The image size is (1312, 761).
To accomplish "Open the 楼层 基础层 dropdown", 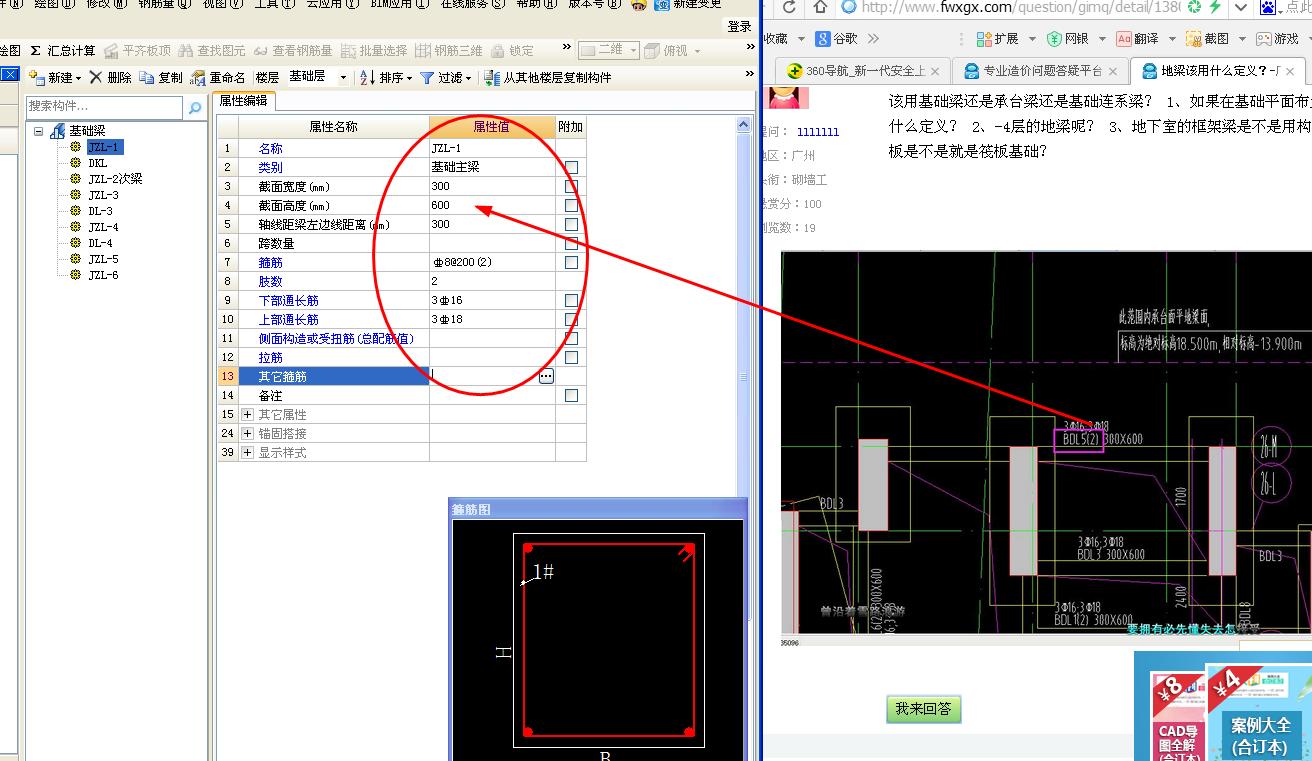I will [343, 77].
